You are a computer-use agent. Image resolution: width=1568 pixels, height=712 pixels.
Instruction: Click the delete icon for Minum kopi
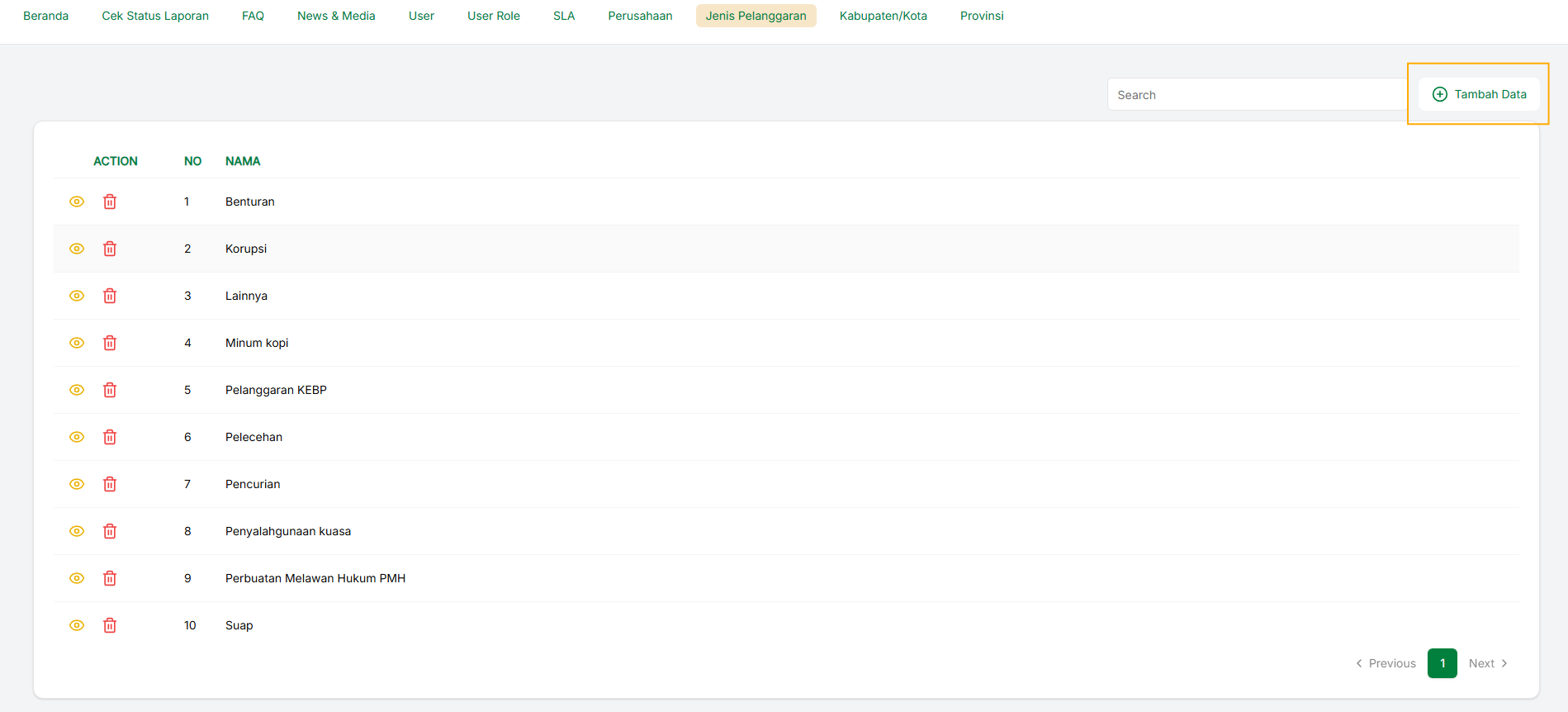pos(110,343)
